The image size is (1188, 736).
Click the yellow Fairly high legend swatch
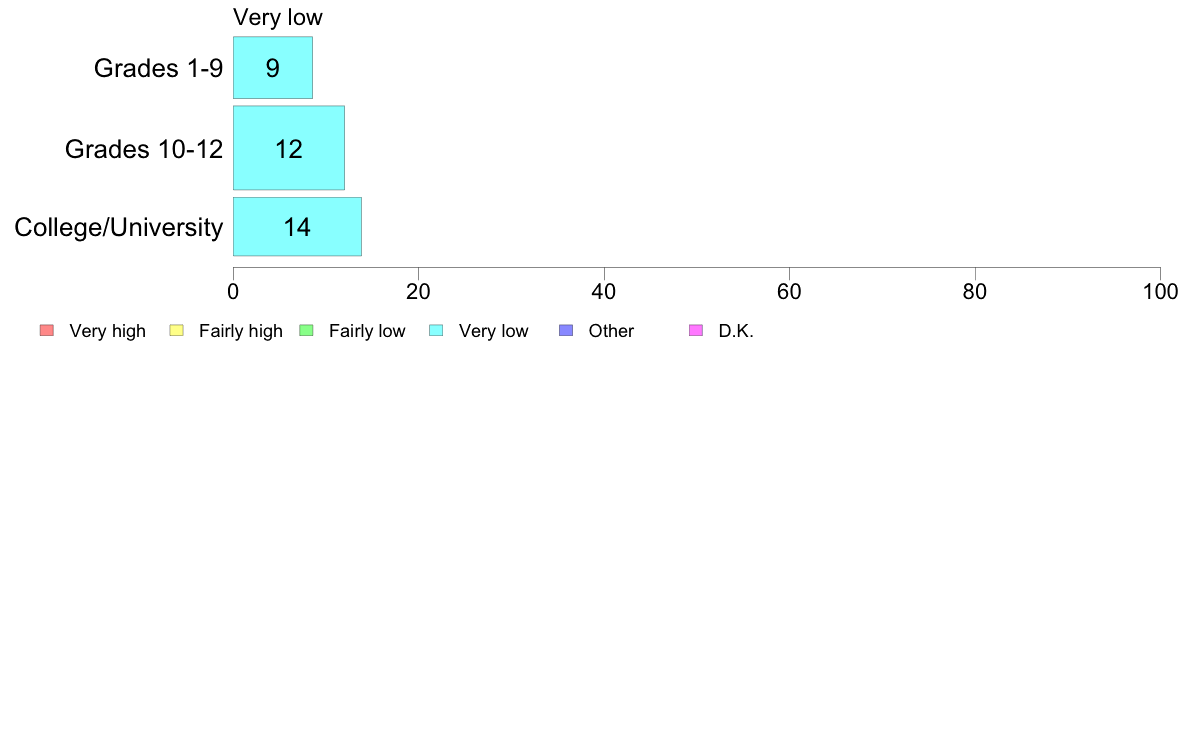click(177, 330)
